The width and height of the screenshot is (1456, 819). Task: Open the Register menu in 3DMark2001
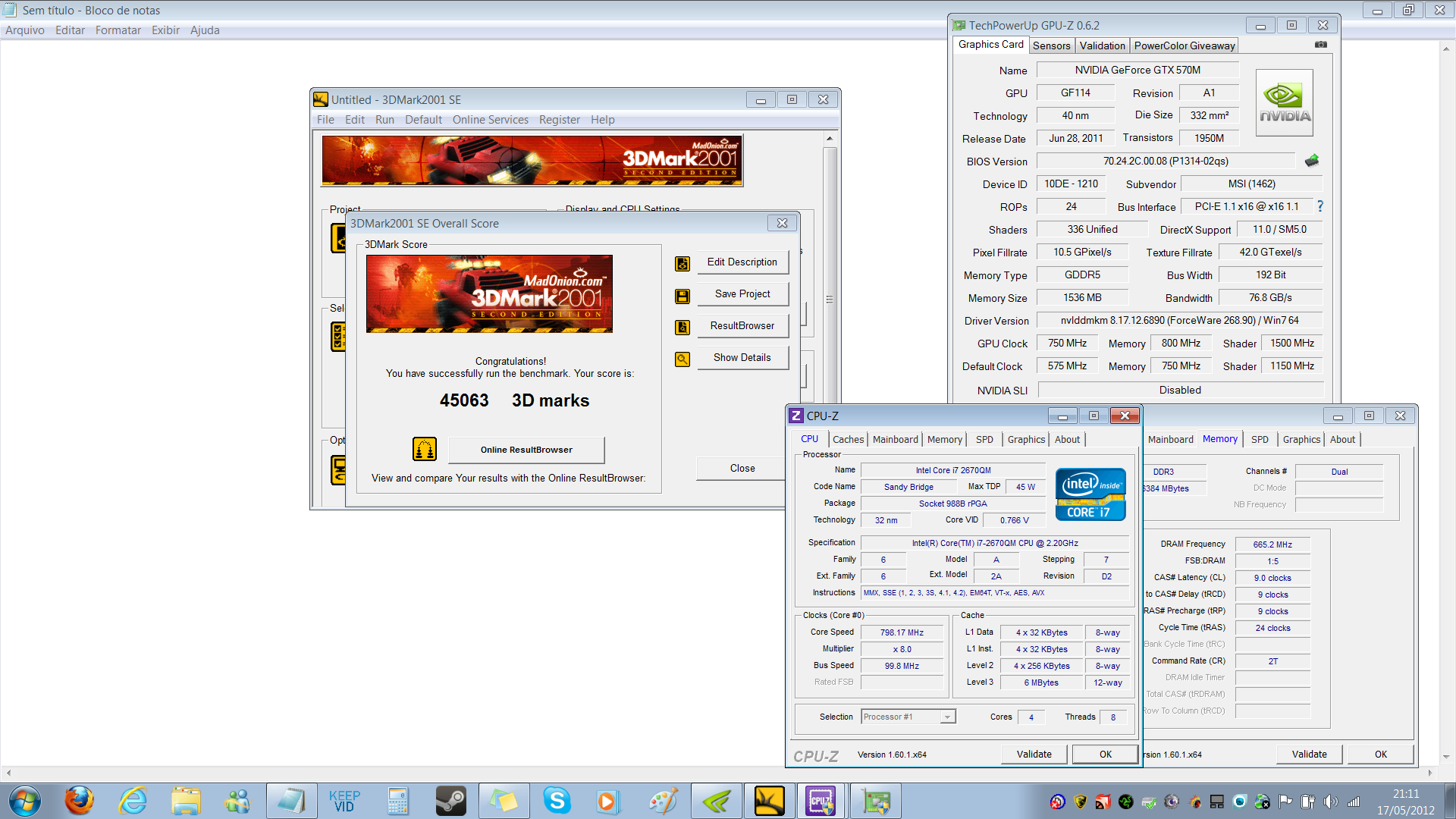pos(559,120)
